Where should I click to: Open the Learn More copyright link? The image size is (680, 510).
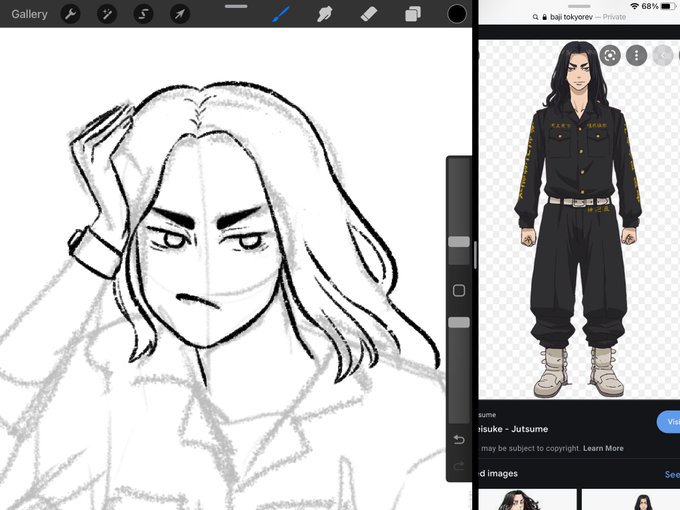click(x=603, y=448)
